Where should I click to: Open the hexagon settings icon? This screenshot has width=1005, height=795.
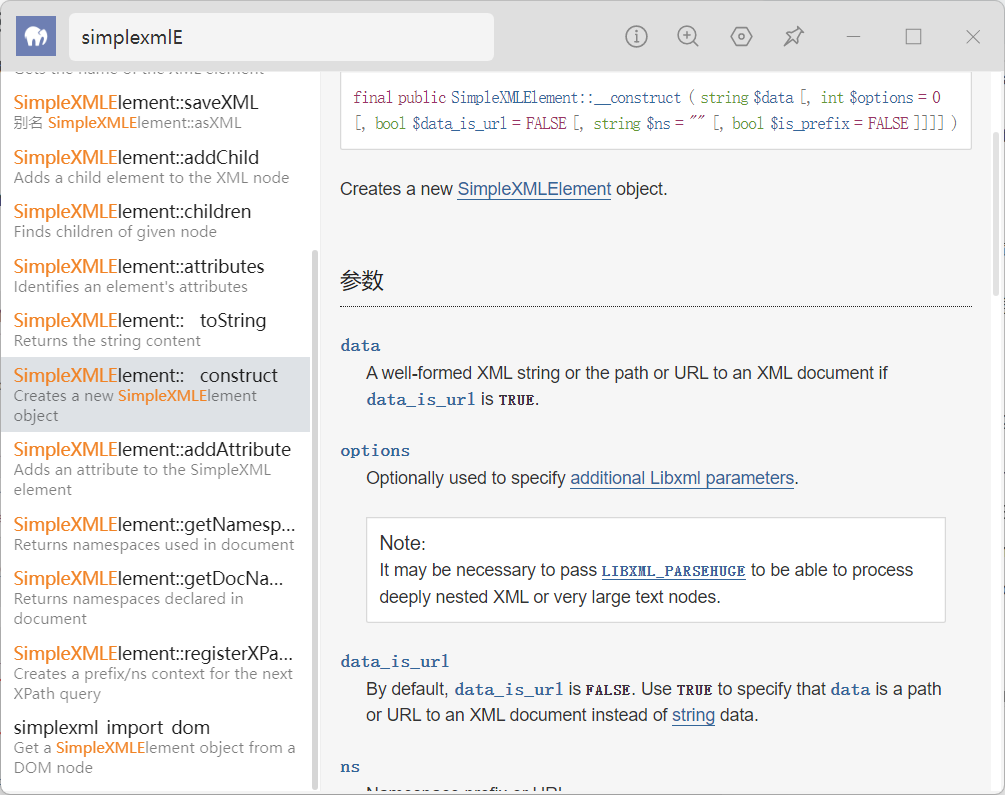[741, 37]
